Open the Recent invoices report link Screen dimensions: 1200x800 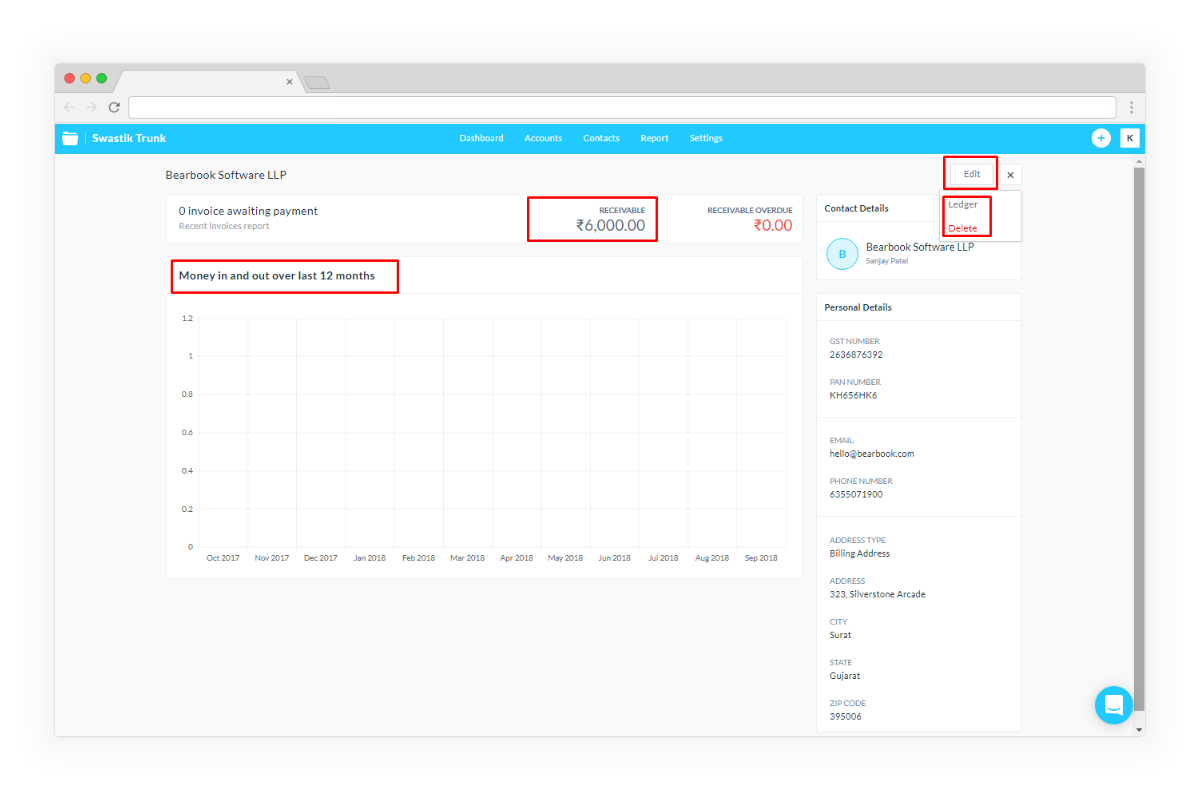pyautogui.click(x=224, y=226)
